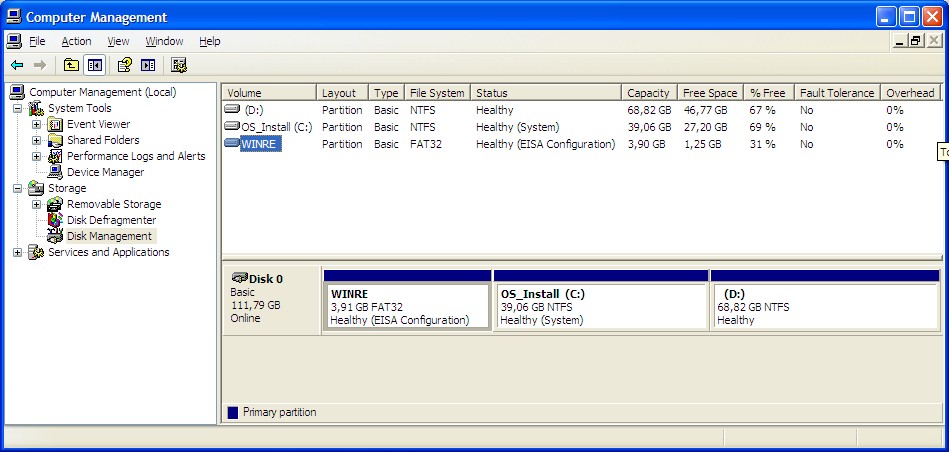Click the Forward arrow toolbar icon
The width and height of the screenshot is (949, 452).
[x=40, y=65]
